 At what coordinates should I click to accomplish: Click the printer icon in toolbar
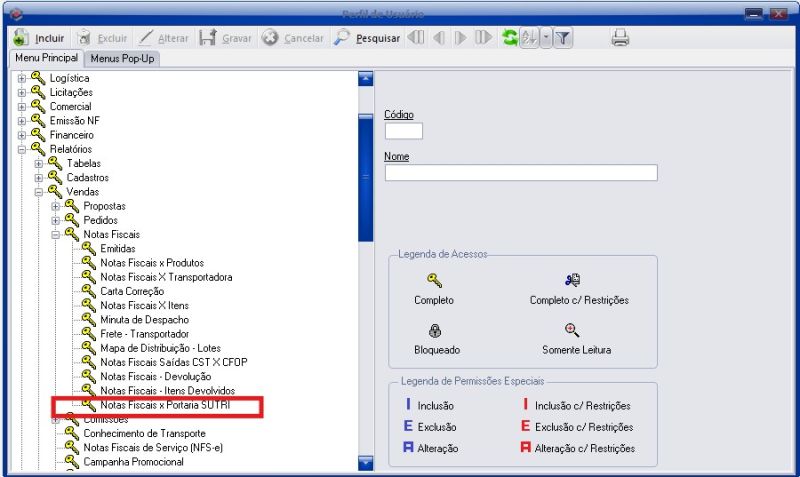(x=620, y=38)
